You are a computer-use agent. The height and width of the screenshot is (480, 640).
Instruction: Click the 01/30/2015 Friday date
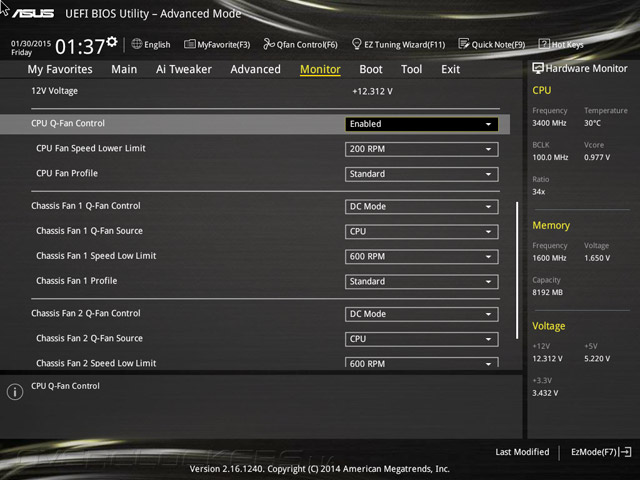tap(31, 48)
